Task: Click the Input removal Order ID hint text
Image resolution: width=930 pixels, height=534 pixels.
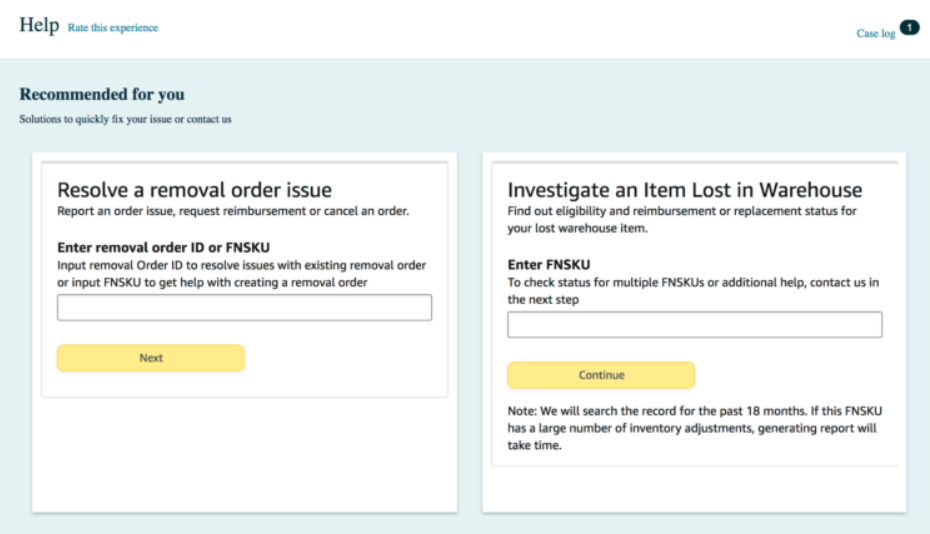Action: (x=242, y=273)
